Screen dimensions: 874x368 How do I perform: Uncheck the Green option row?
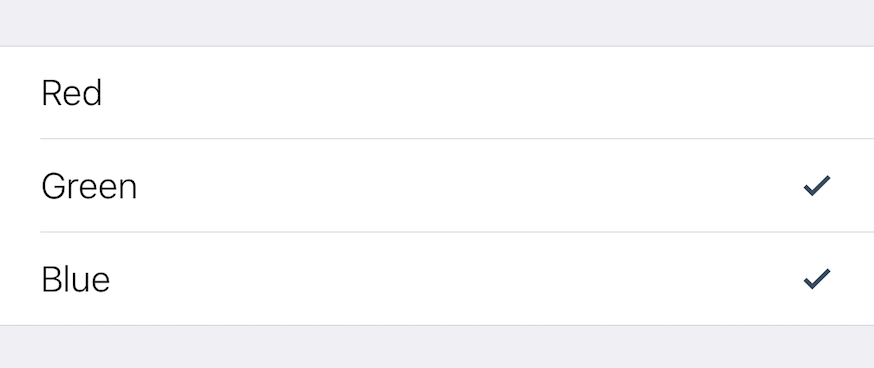coord(437,185)
